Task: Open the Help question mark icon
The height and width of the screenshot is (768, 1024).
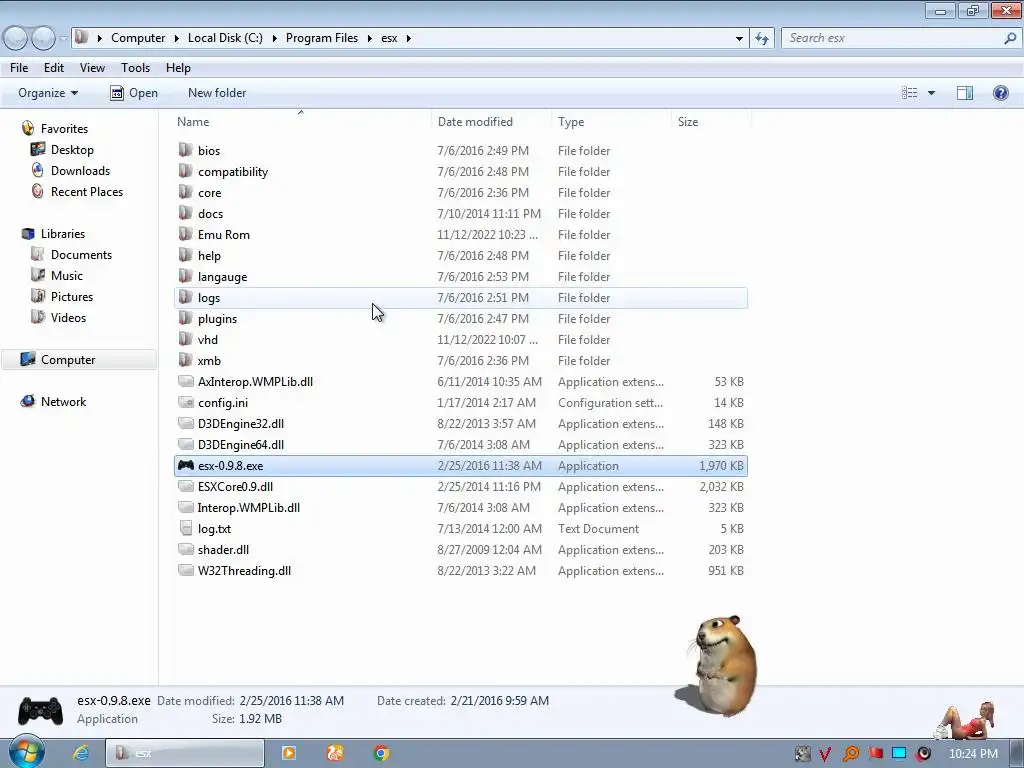Action: (1000, 93)
